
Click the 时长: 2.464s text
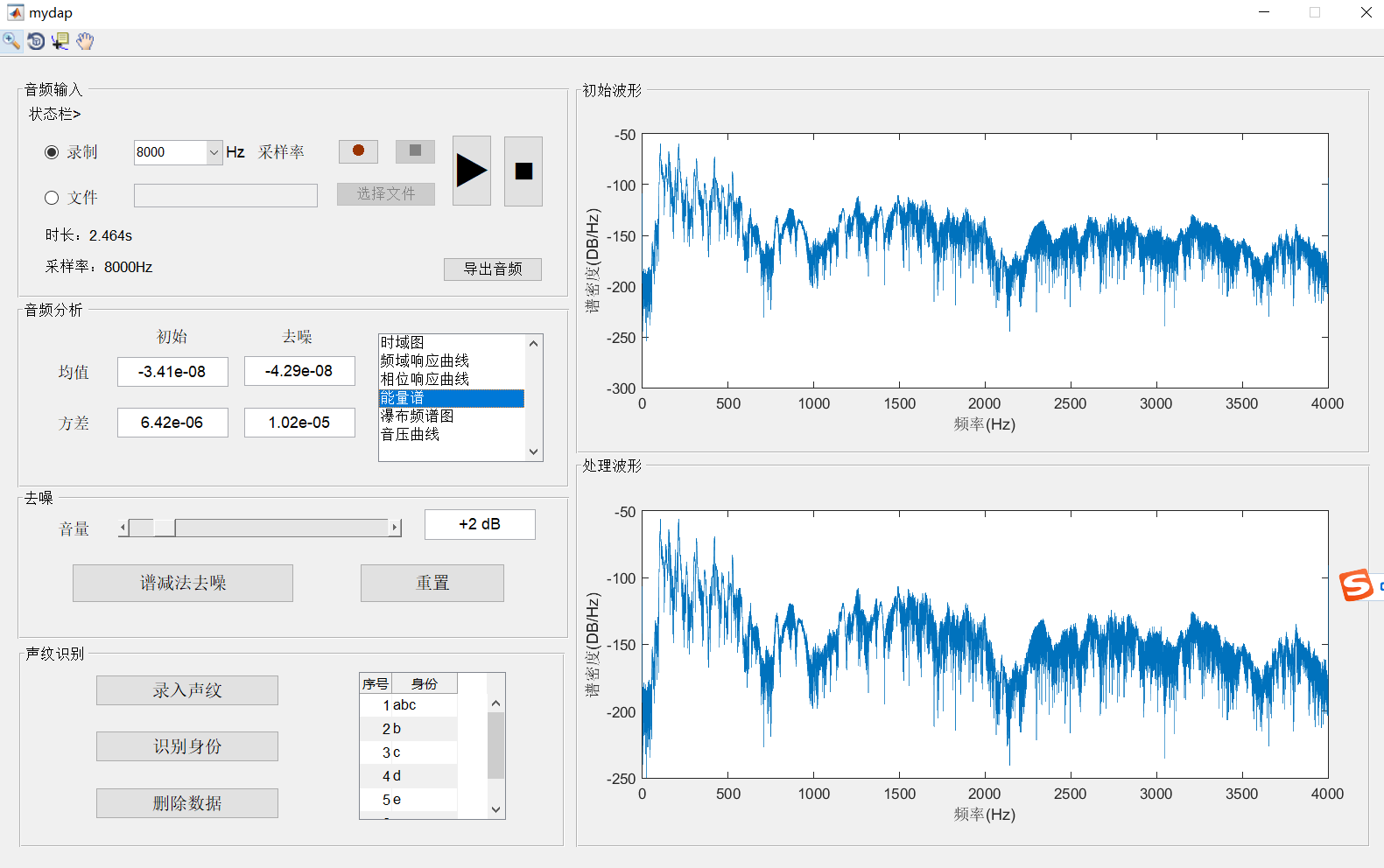[88, 235]
